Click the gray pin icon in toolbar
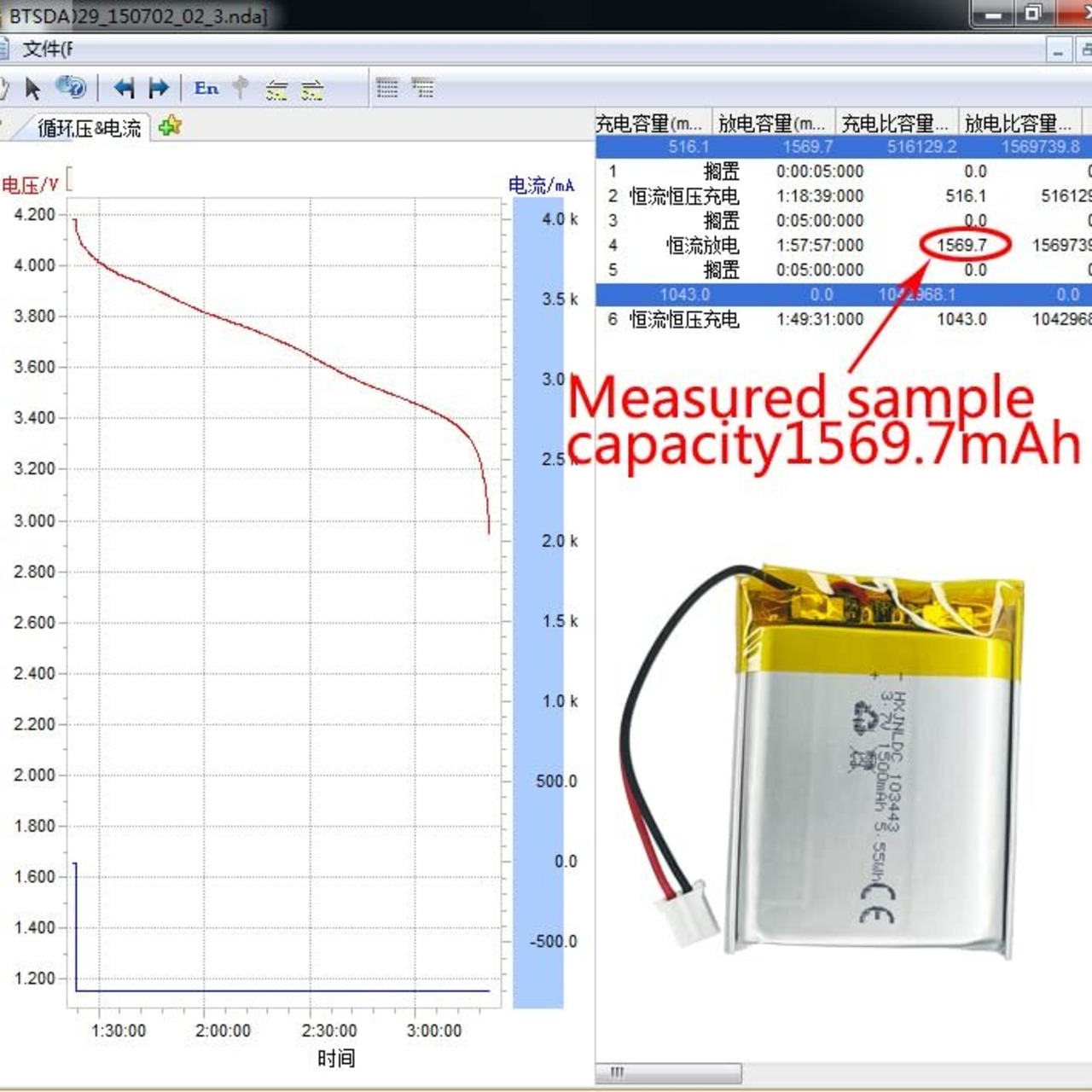Viewport: 1092px width, 1092px height. (241, 88)
